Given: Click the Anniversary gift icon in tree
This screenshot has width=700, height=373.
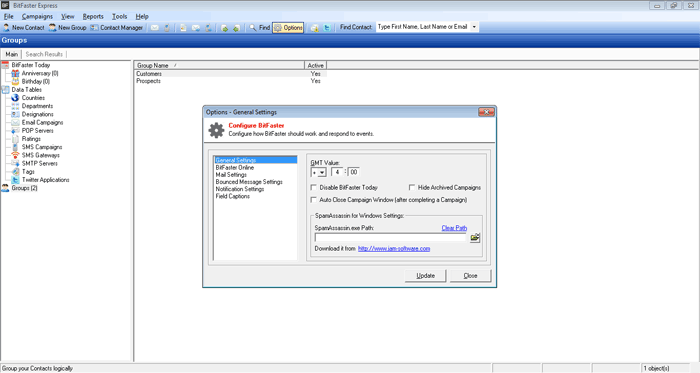Looking at the screenshot, I should [15, 73].
